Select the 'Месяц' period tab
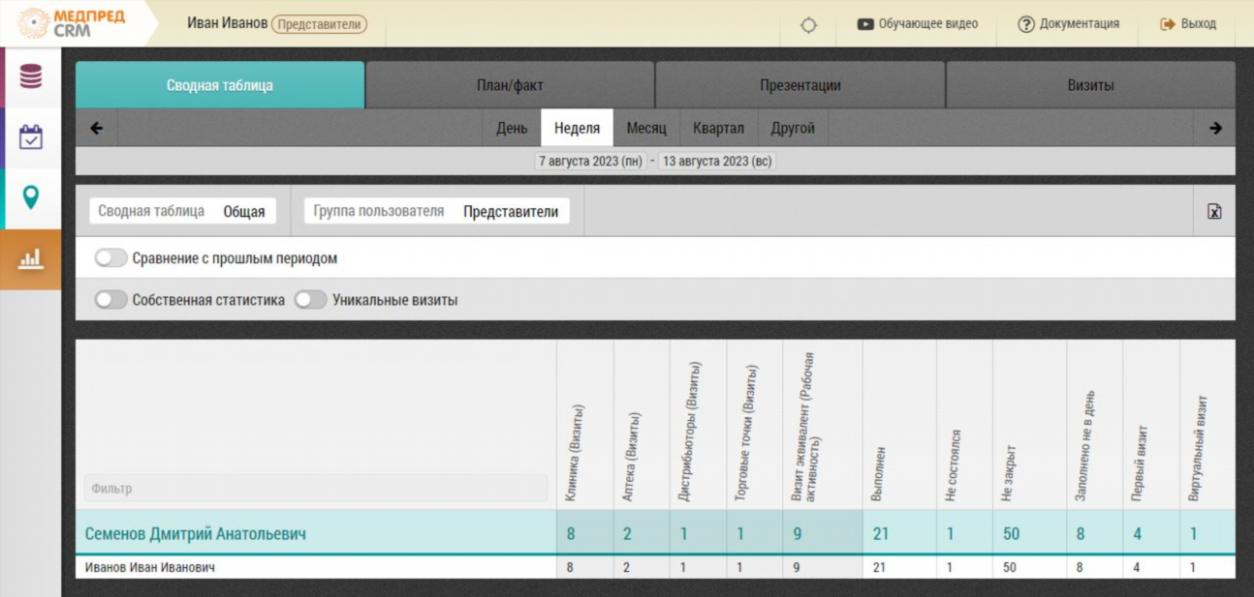Viewport: 1254px width, 597px height. (648, 128)
